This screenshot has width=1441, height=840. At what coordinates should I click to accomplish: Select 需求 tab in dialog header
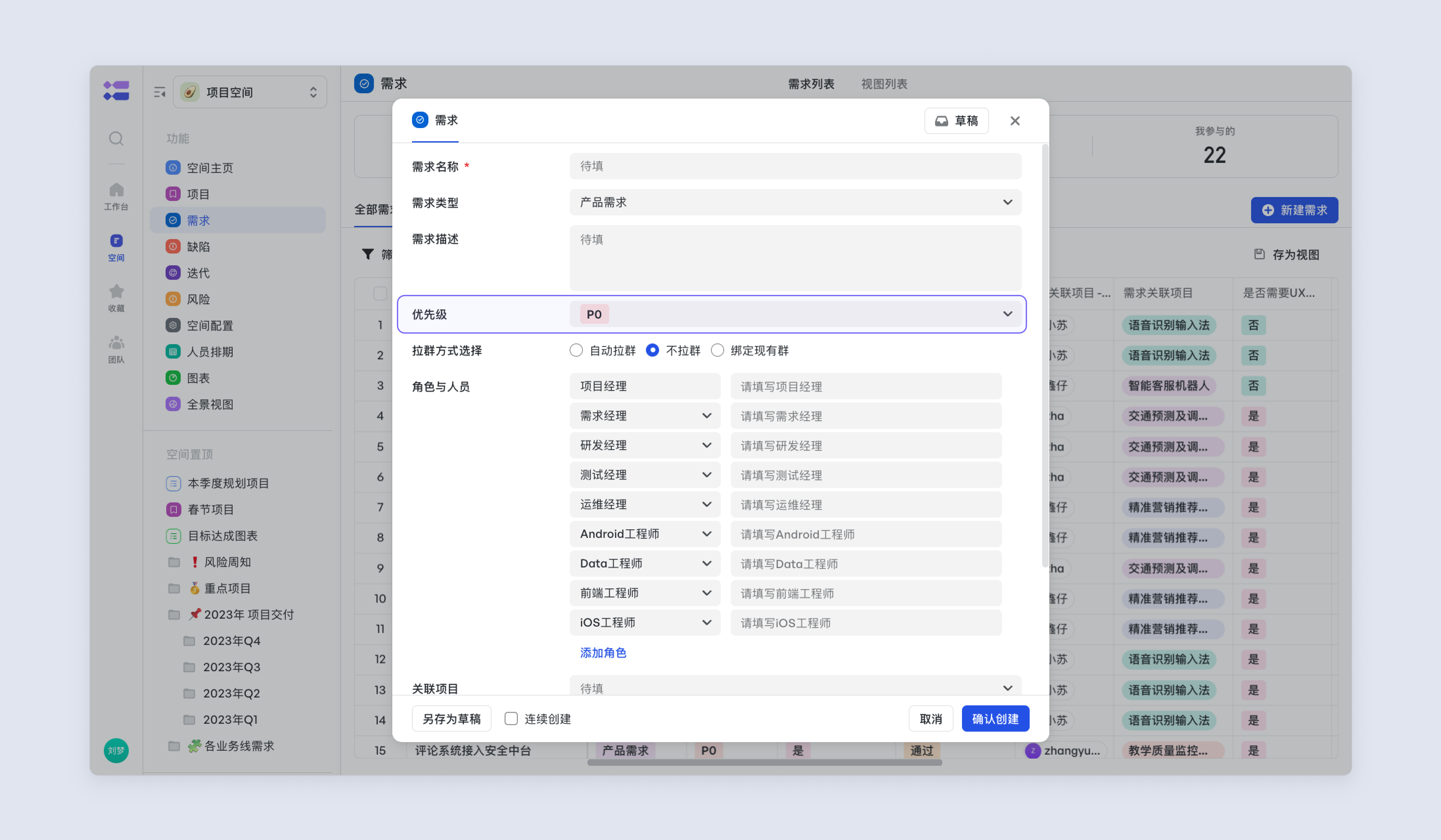[x=435, y=121]
